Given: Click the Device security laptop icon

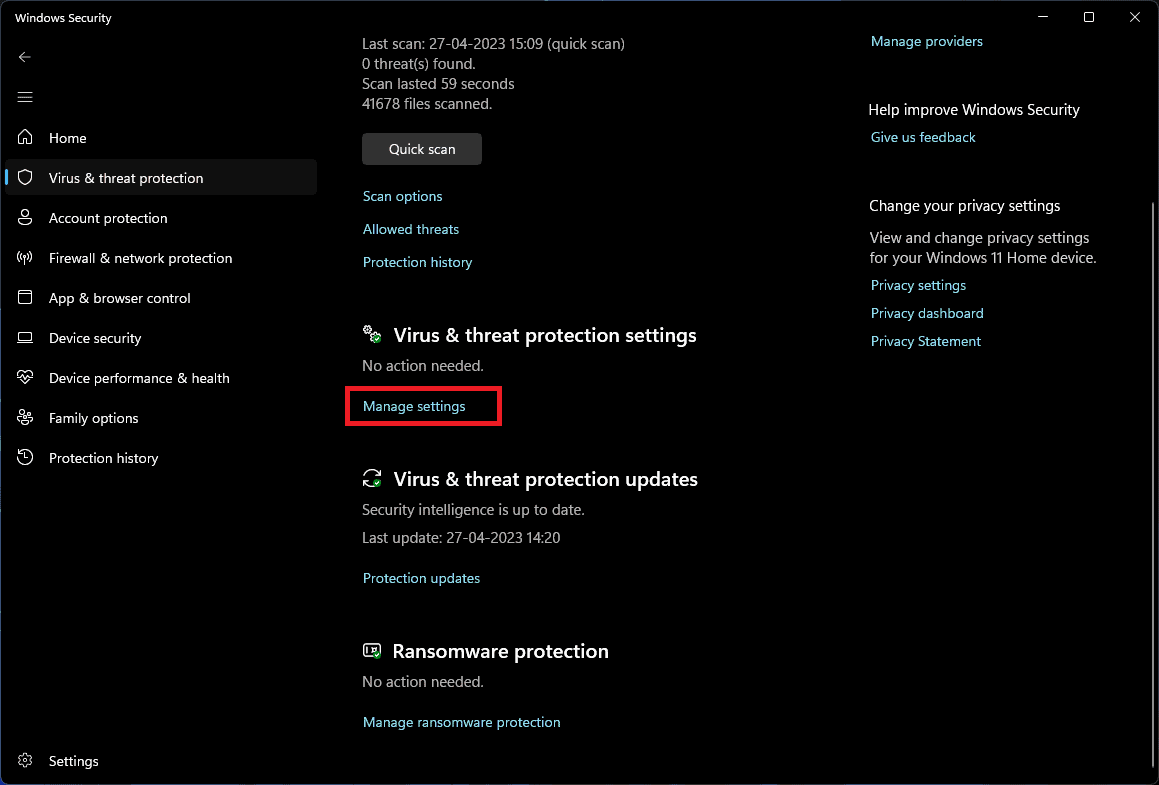Looking at the screenshot, I should (x=25, y=338).
